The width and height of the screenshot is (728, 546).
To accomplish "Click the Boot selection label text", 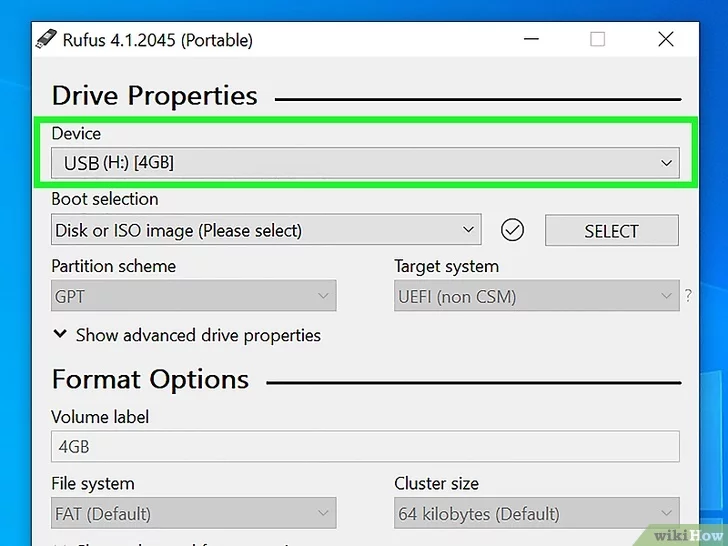I will pyautogui.click(x=105, y=199).
